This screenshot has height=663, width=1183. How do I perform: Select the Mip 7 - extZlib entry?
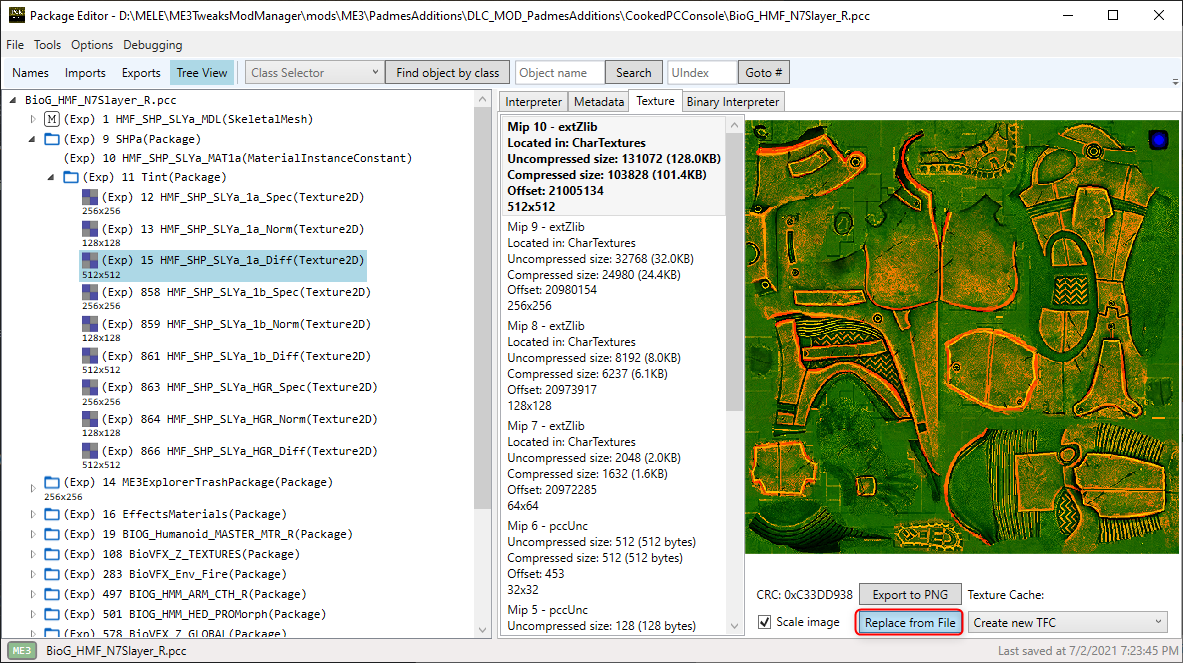coord(614,465)
